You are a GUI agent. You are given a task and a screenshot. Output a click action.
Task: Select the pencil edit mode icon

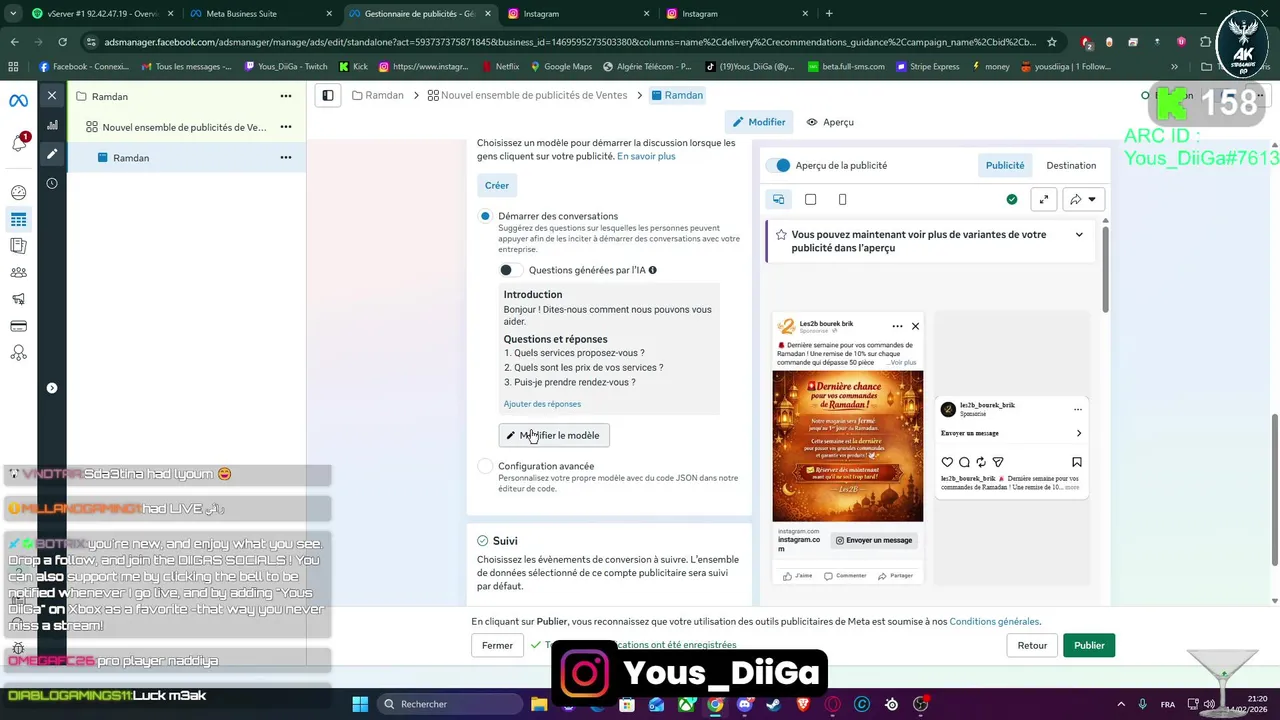[x=52, y=154]
